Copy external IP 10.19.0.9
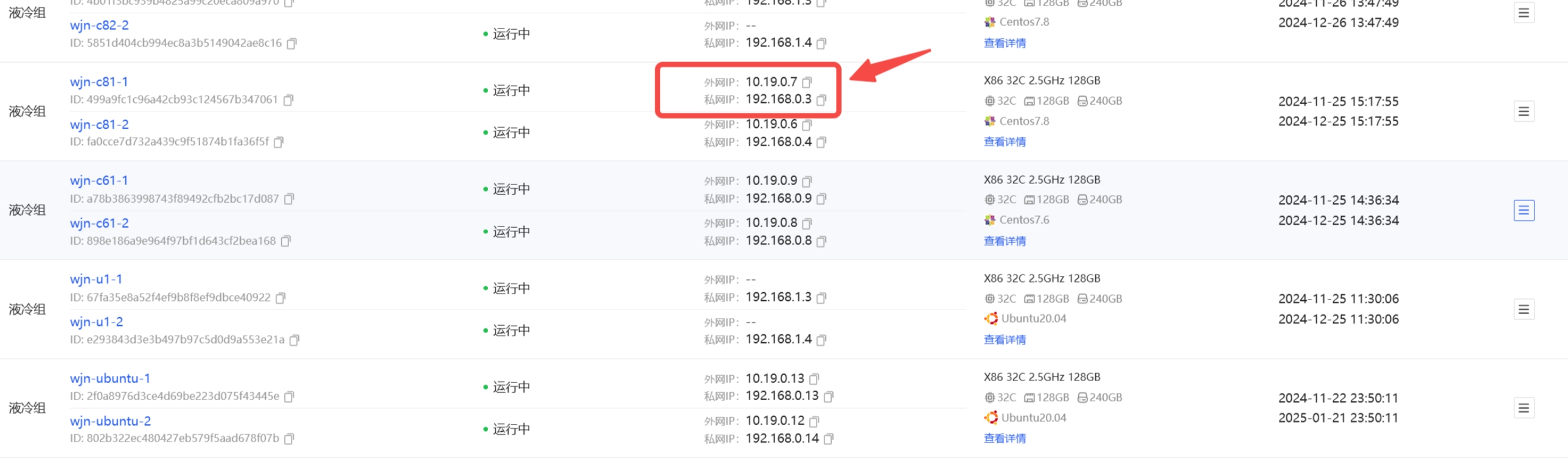Image resolution: width=1568 pixels, height=461 pixels. pyautogui.click(x=807, y=181)
